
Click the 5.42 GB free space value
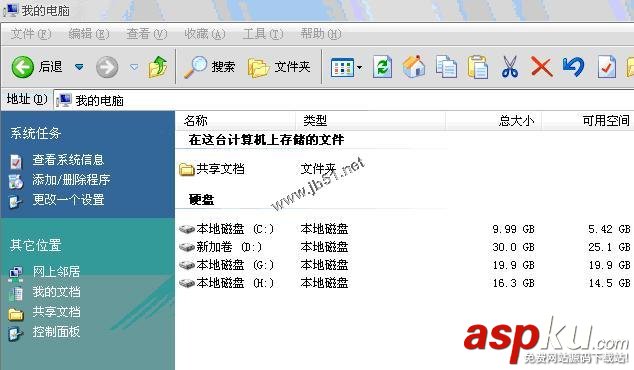pyautogui.click(x=609, y=229)
